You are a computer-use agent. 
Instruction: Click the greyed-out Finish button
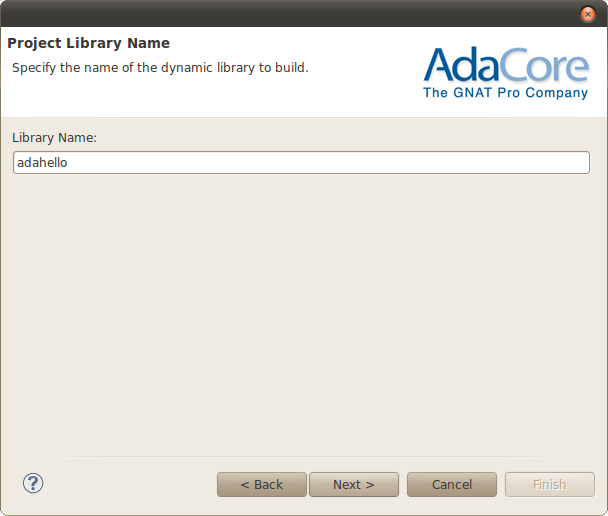(x=550, y=485)
